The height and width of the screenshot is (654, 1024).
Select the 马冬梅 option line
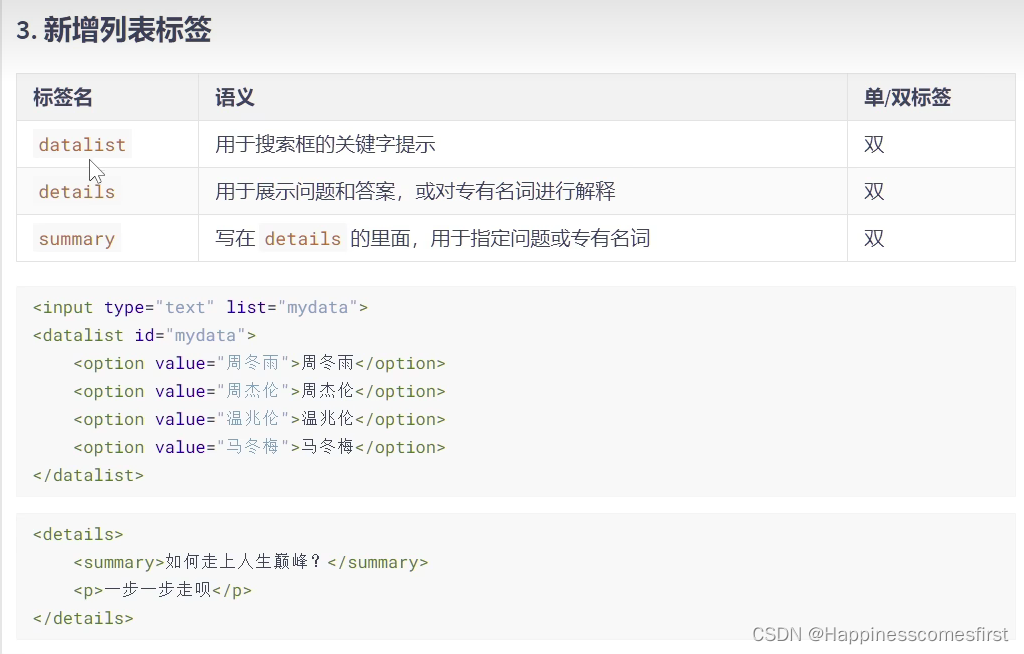260,447
